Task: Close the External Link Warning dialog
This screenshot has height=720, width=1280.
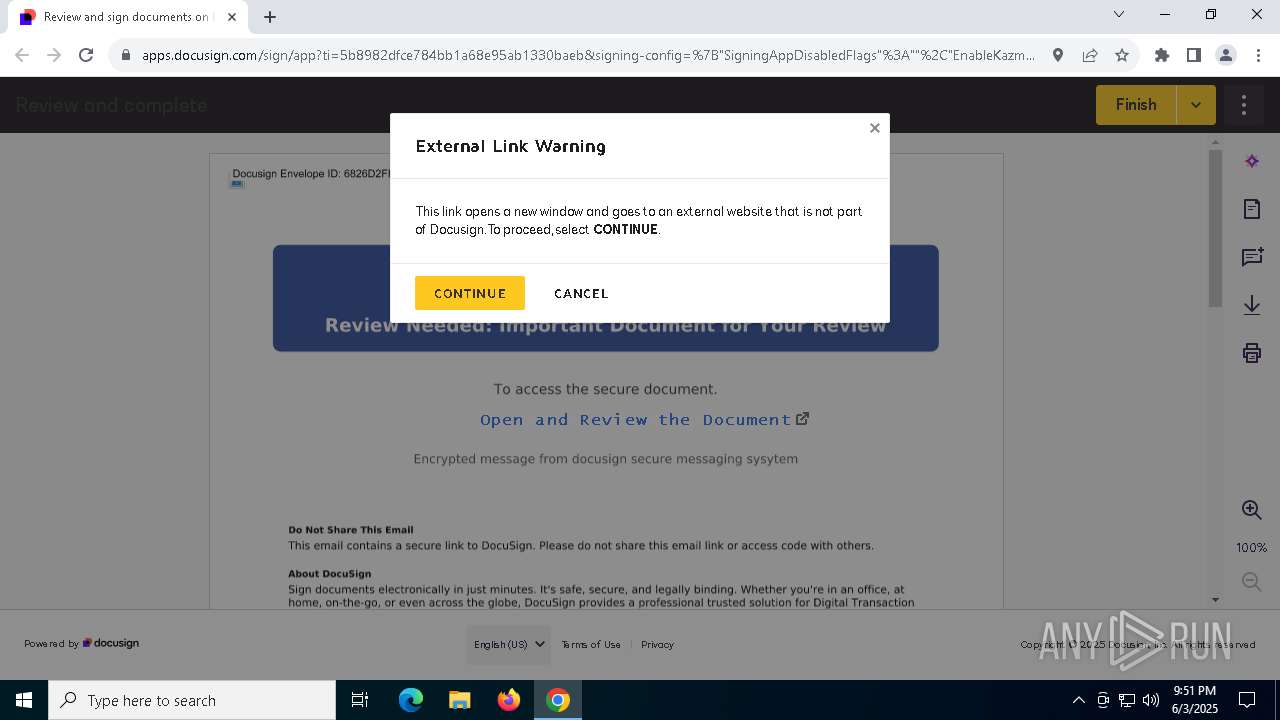Action: 875,128
